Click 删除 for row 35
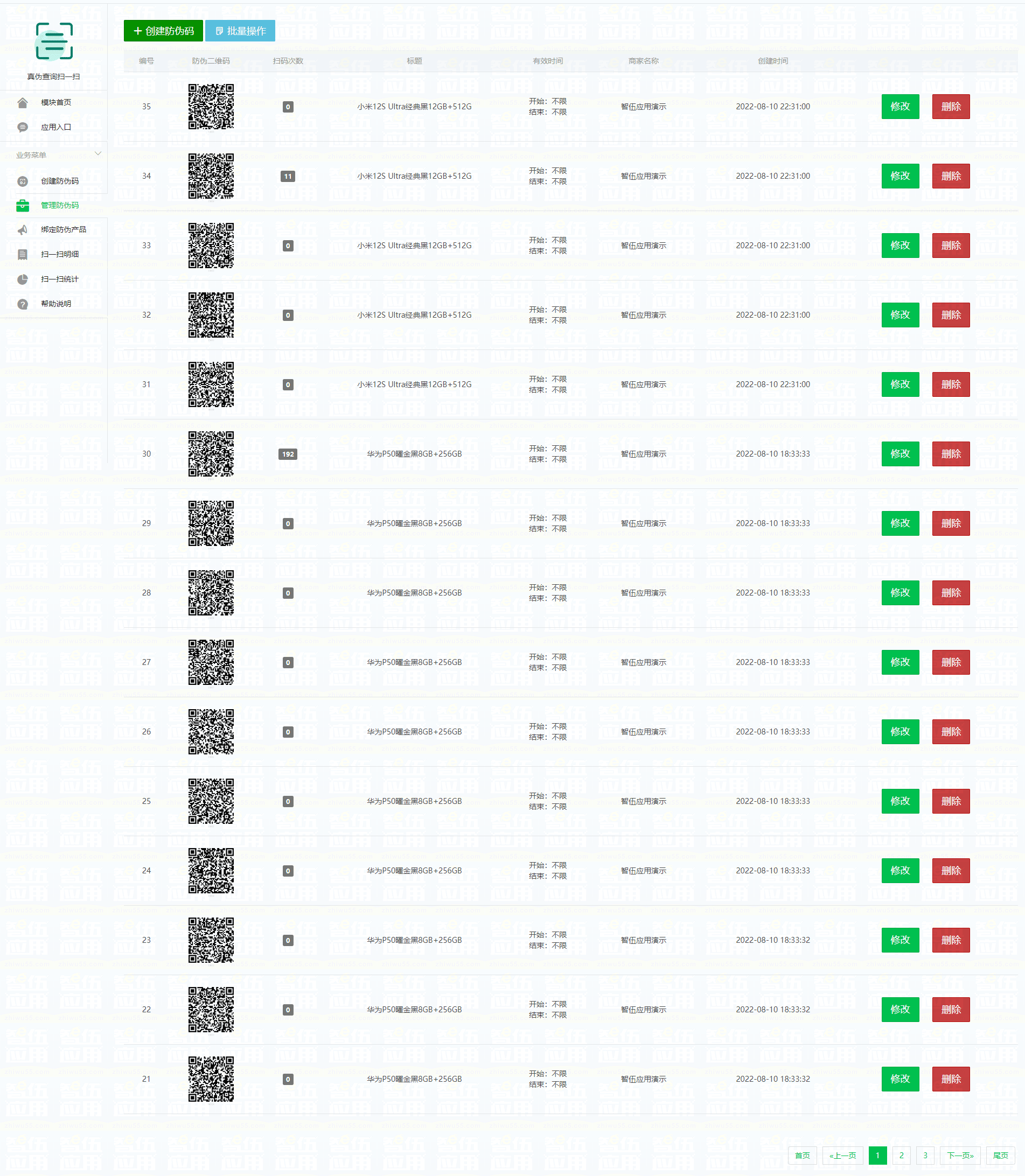Image resolution: width=1025 pixels, height=1176 pixels. [951, 106]
